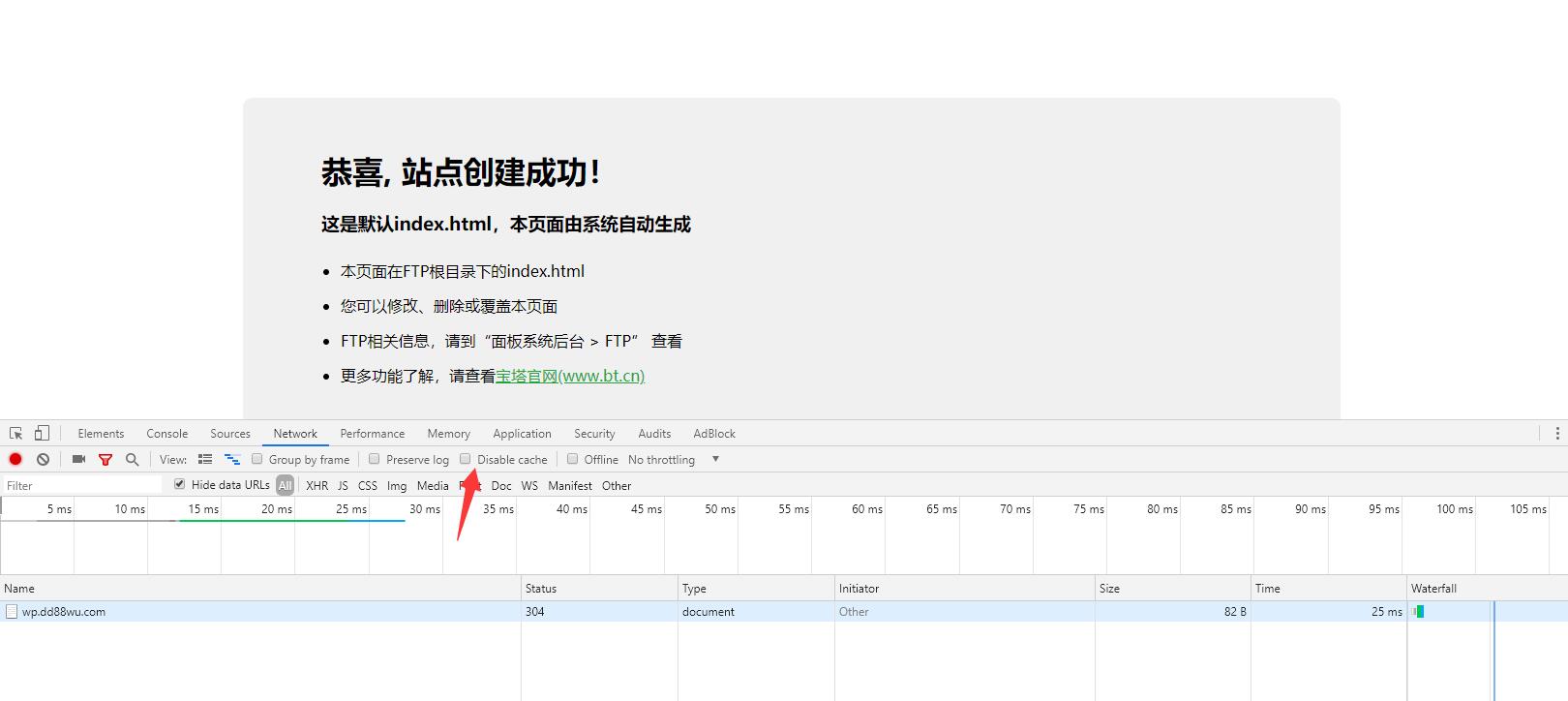Filter requests by Img

pos(397,486)
